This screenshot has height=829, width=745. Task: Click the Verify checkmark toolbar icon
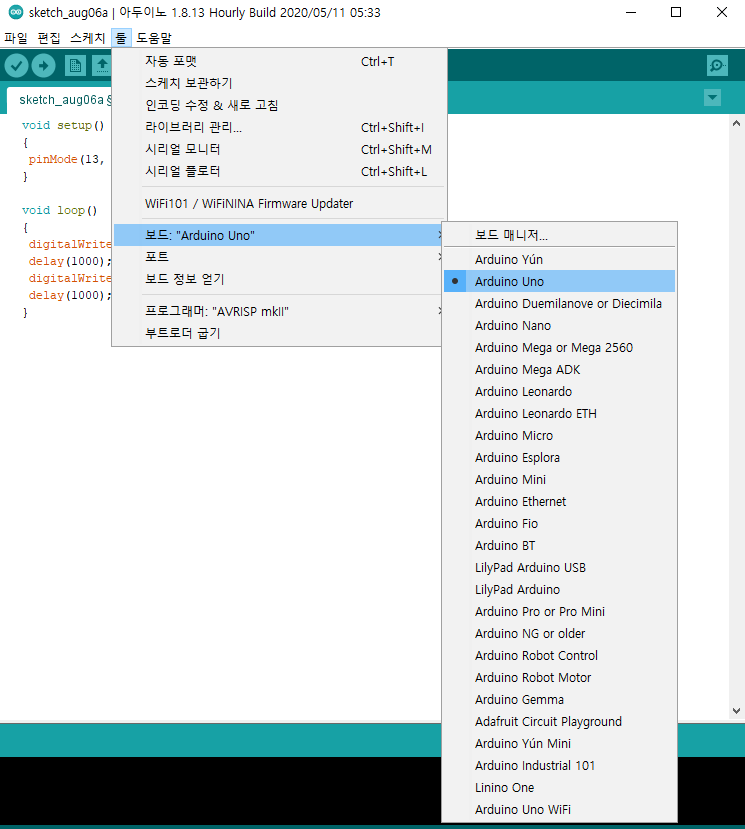[16, 66]
